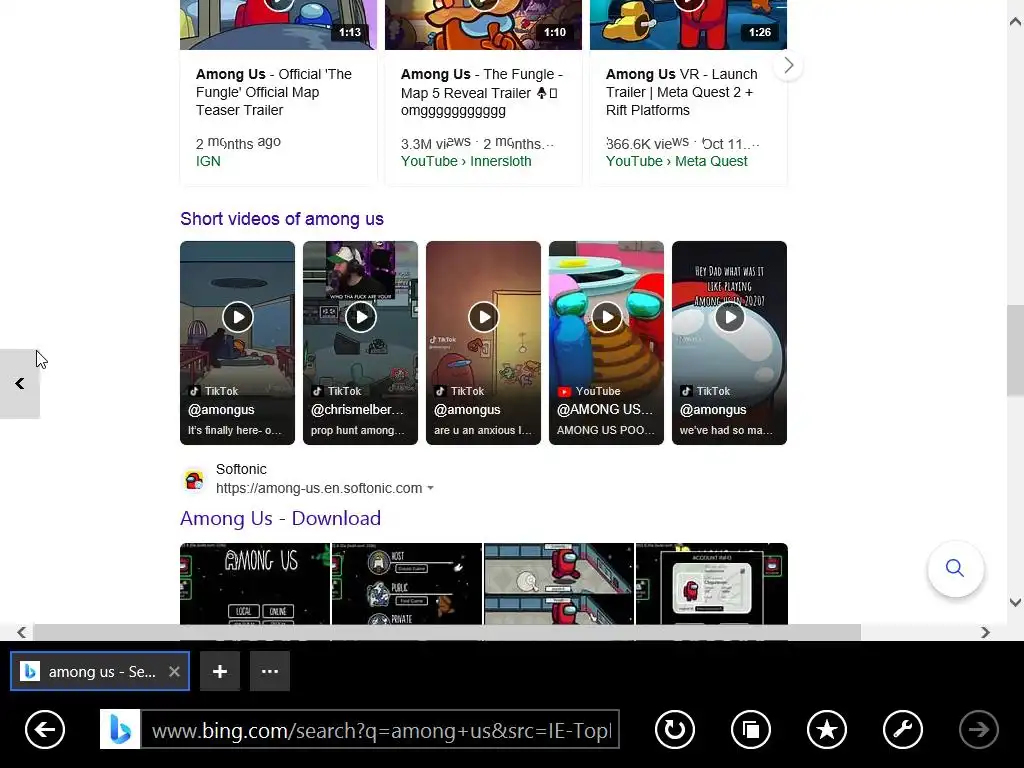
Task: Play the @chrismelber prop hunt short video
Action: pyautogui.click(x=360, y=343)
